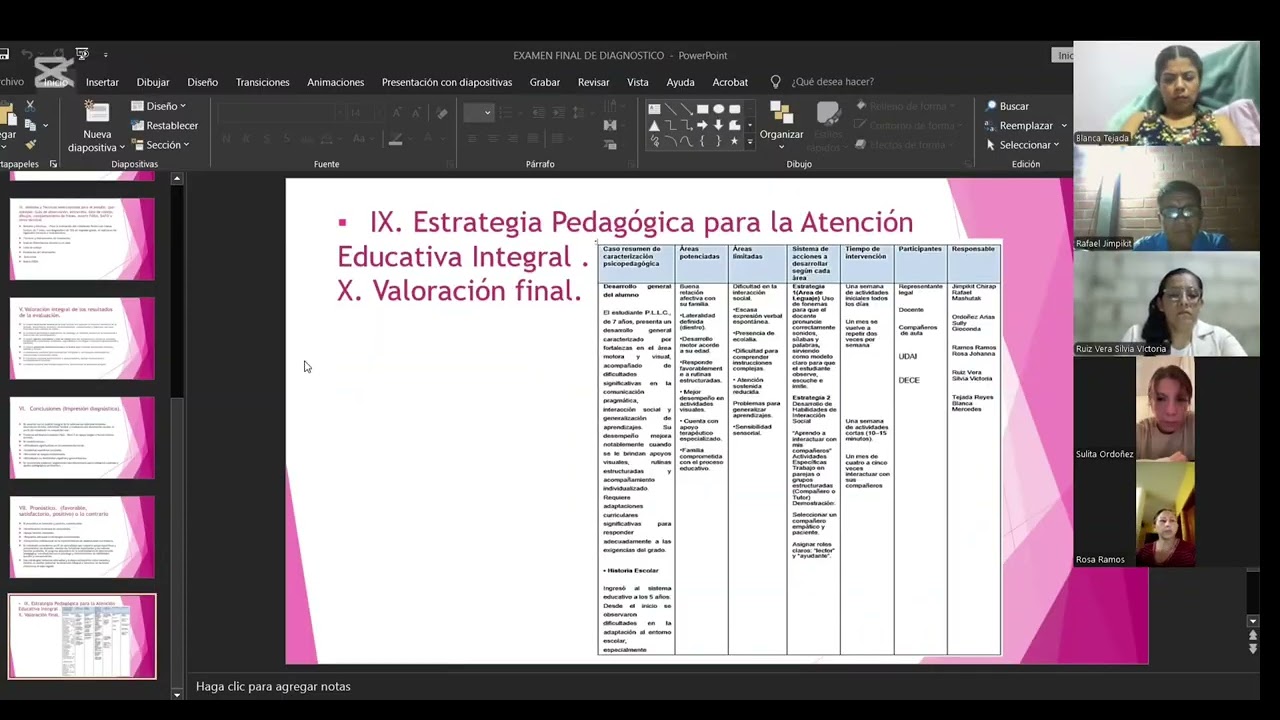Open the Insertar ribbon tab

(102, 82)
